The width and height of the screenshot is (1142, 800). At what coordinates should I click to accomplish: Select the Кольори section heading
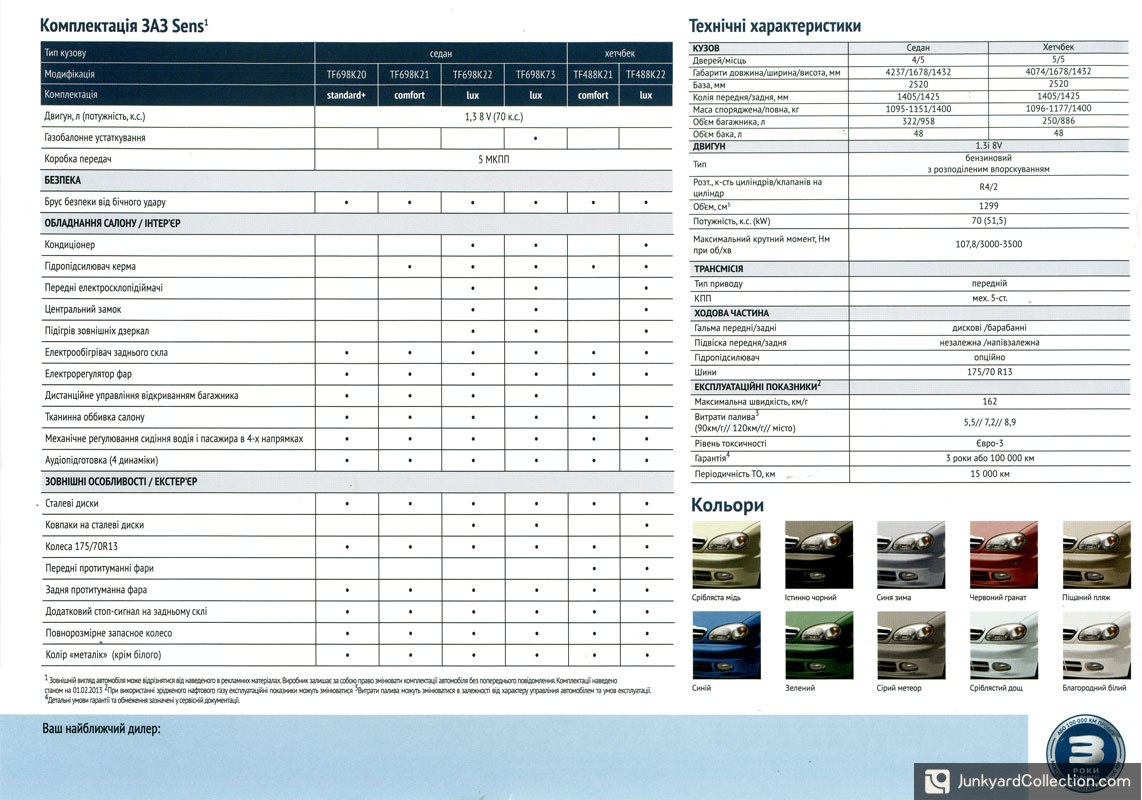point(727,504)
